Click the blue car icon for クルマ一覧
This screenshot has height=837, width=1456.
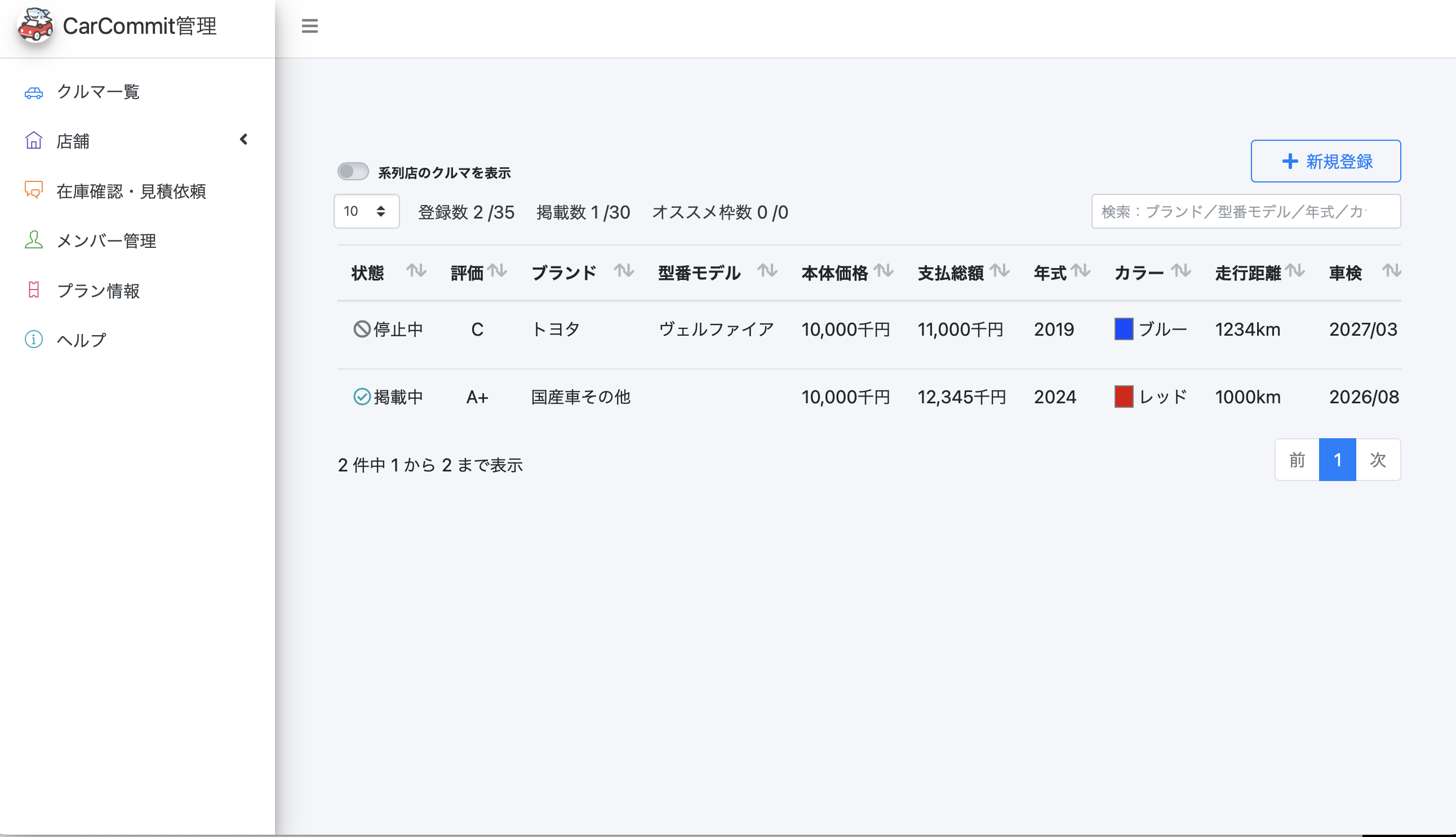pos(34,92)
